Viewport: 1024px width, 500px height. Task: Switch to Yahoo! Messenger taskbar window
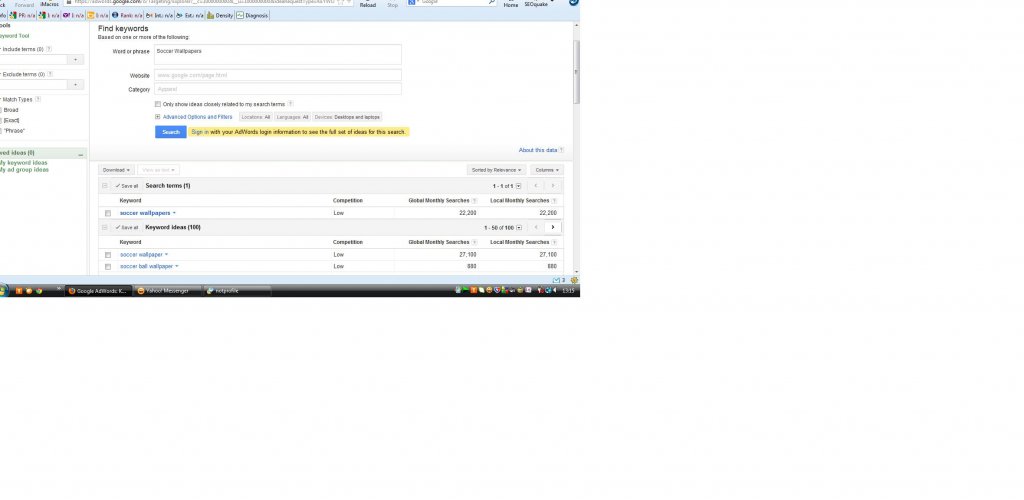click(168, 291)
